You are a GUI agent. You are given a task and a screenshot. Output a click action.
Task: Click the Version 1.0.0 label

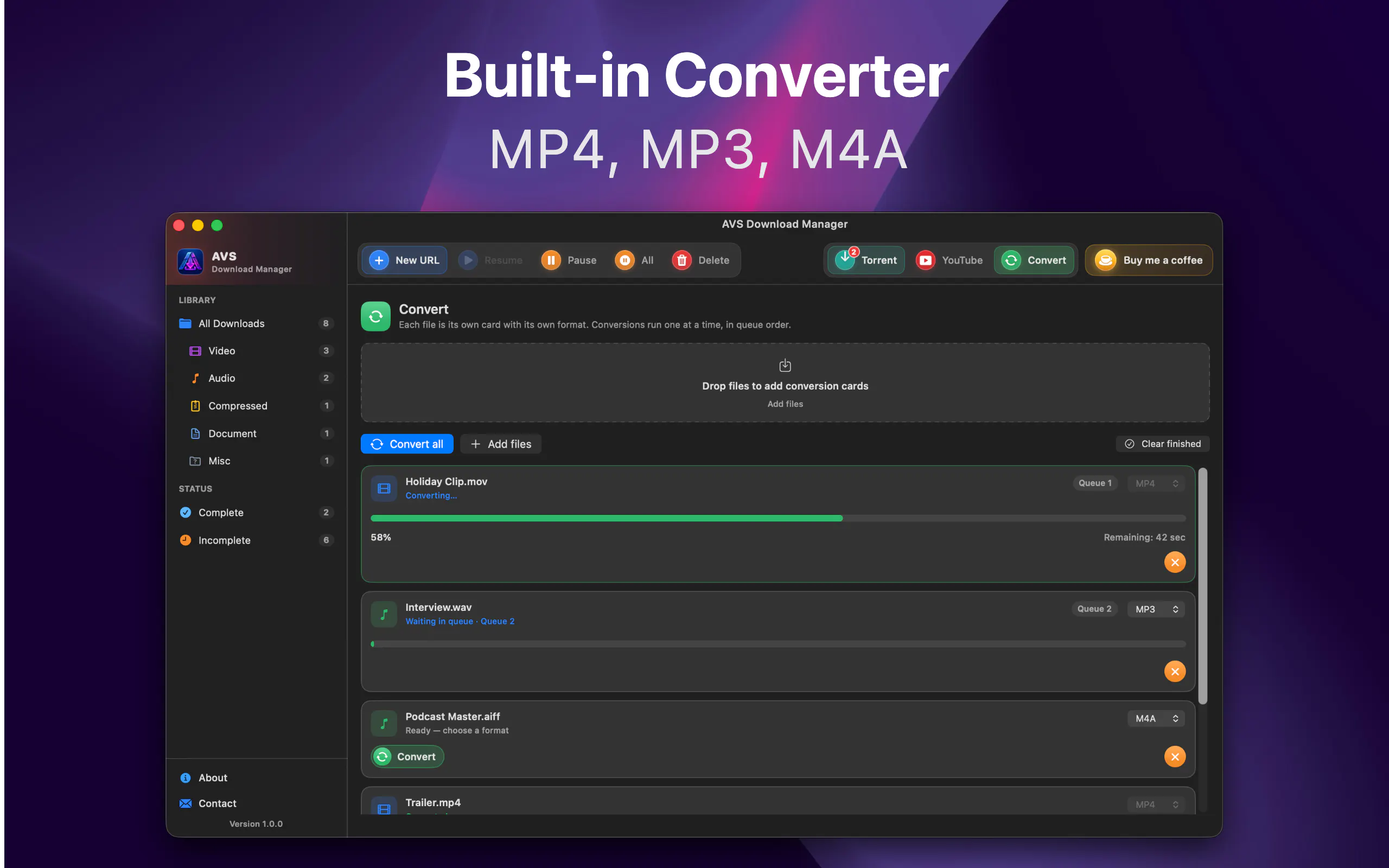256,824
